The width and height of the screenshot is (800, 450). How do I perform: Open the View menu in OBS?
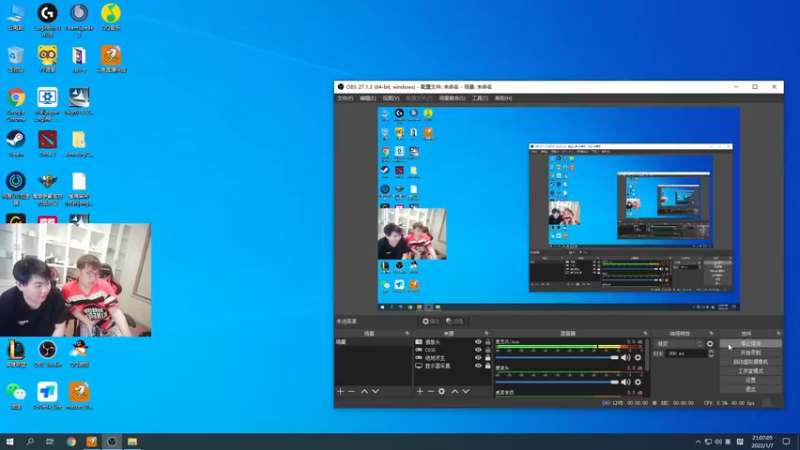391,98
